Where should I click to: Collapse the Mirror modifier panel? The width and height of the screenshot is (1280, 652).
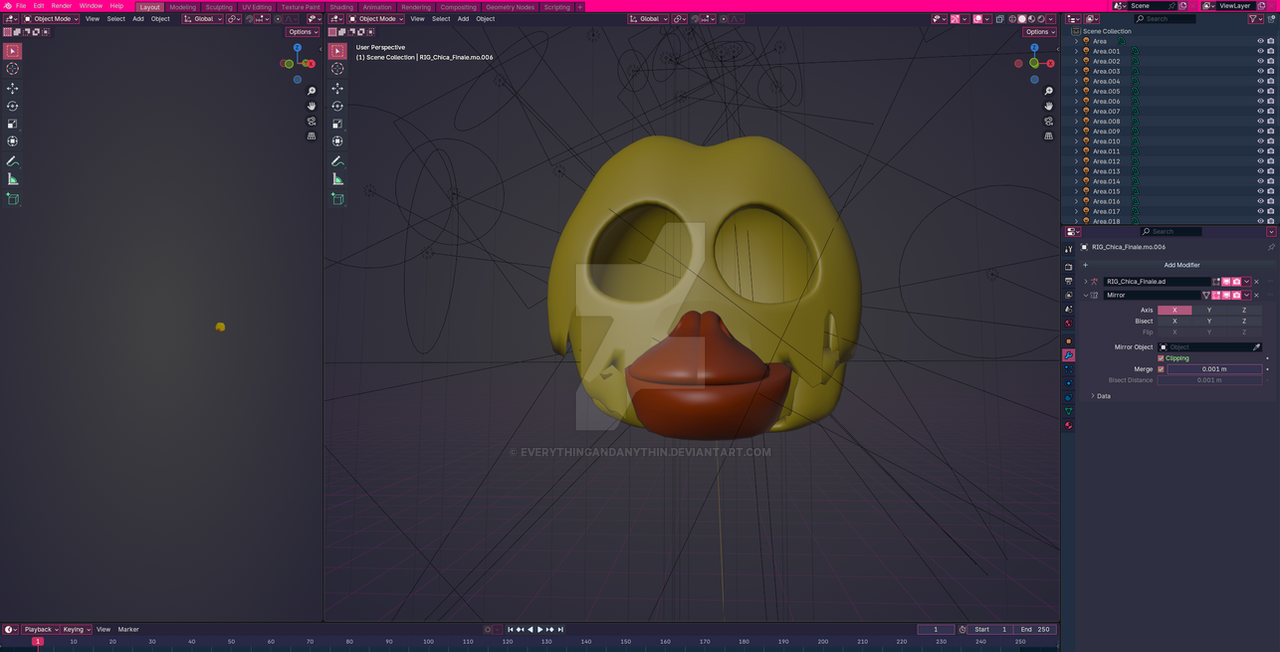1086,295
